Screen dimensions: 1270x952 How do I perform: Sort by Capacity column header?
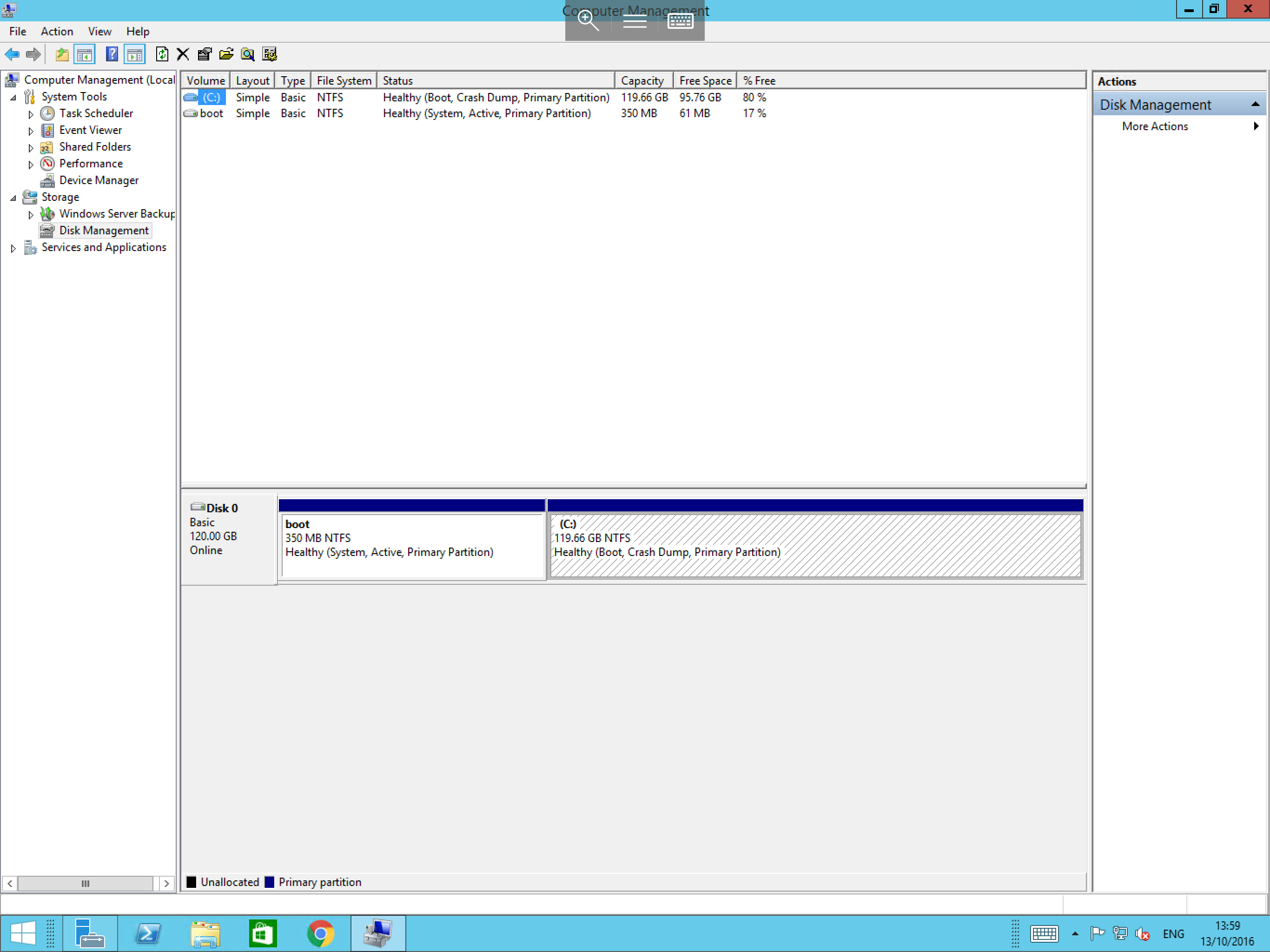(644, 80)
